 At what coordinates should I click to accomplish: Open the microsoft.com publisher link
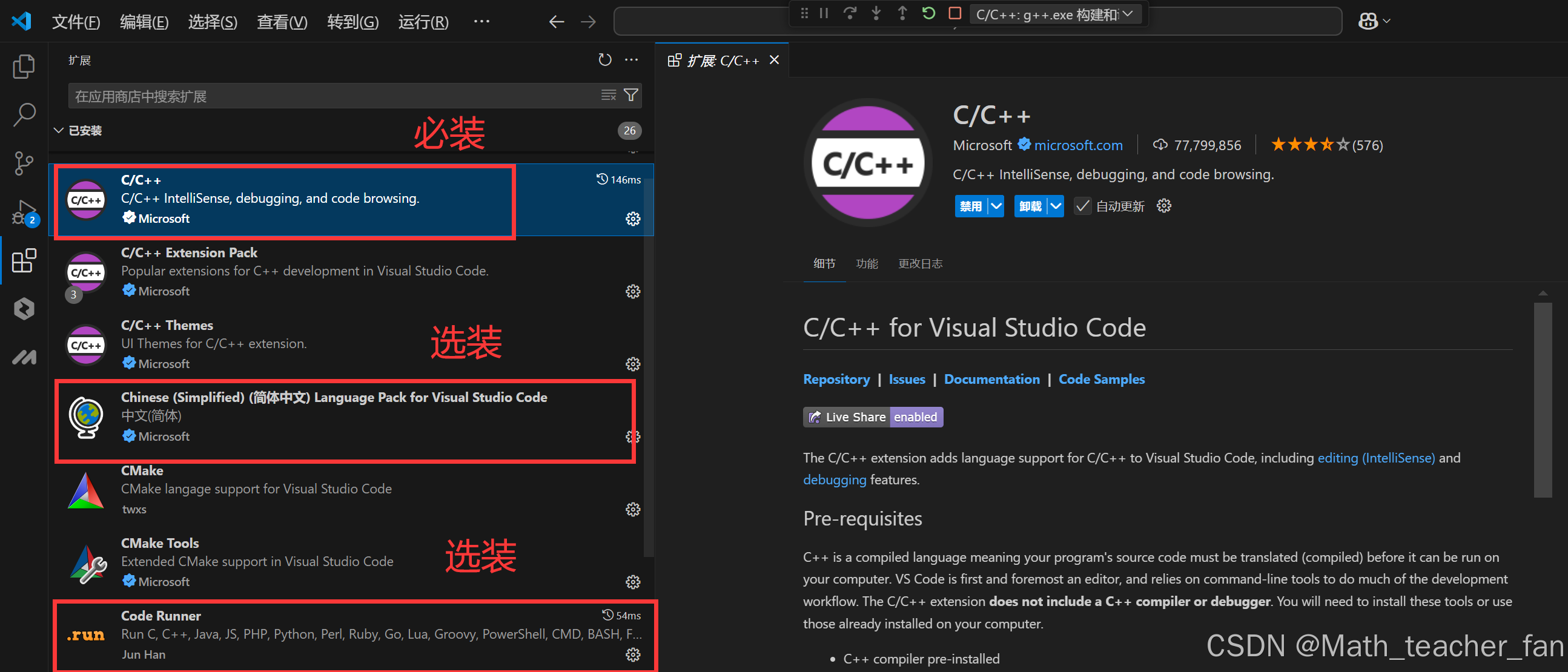(x=1079, y=145)
